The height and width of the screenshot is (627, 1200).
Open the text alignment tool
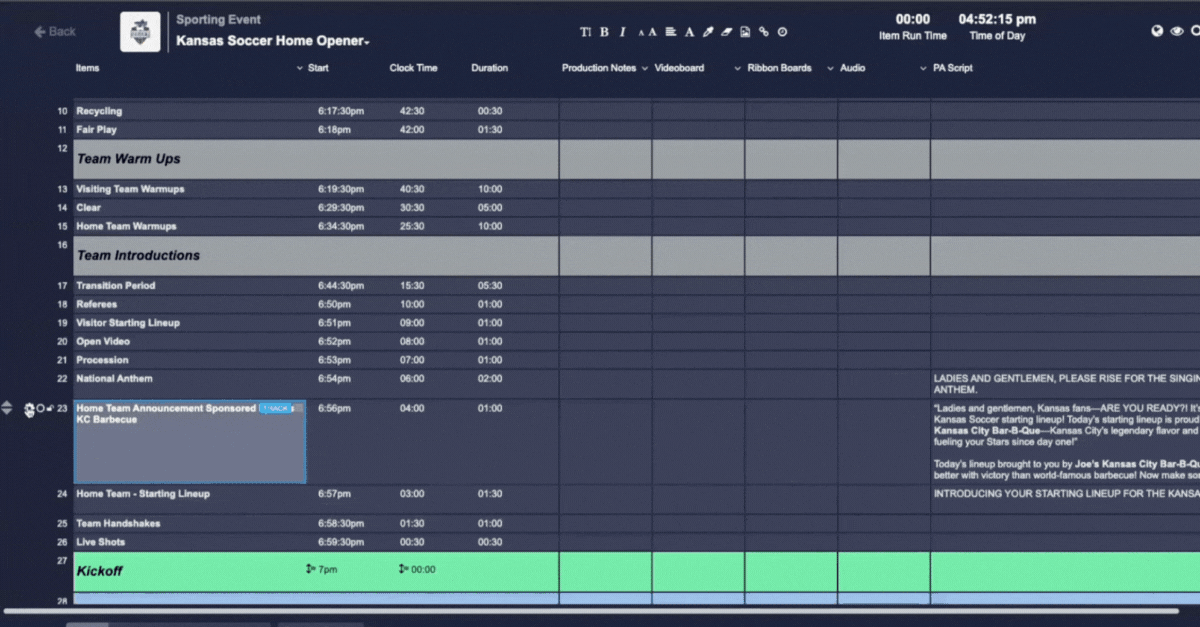(671, 32)
